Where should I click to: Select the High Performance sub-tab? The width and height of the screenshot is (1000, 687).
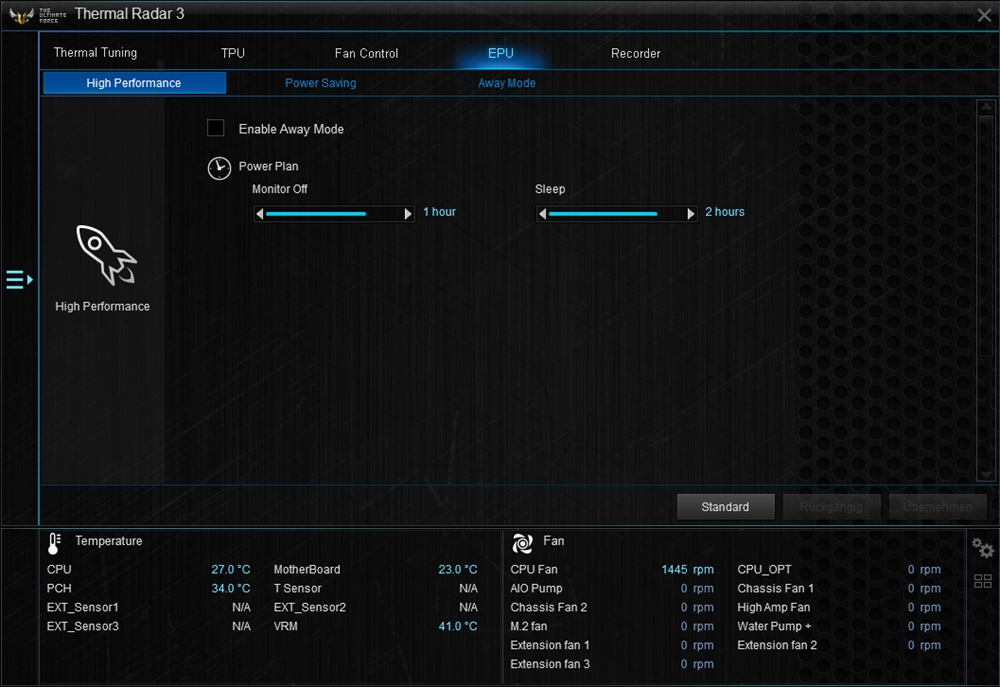134,83
